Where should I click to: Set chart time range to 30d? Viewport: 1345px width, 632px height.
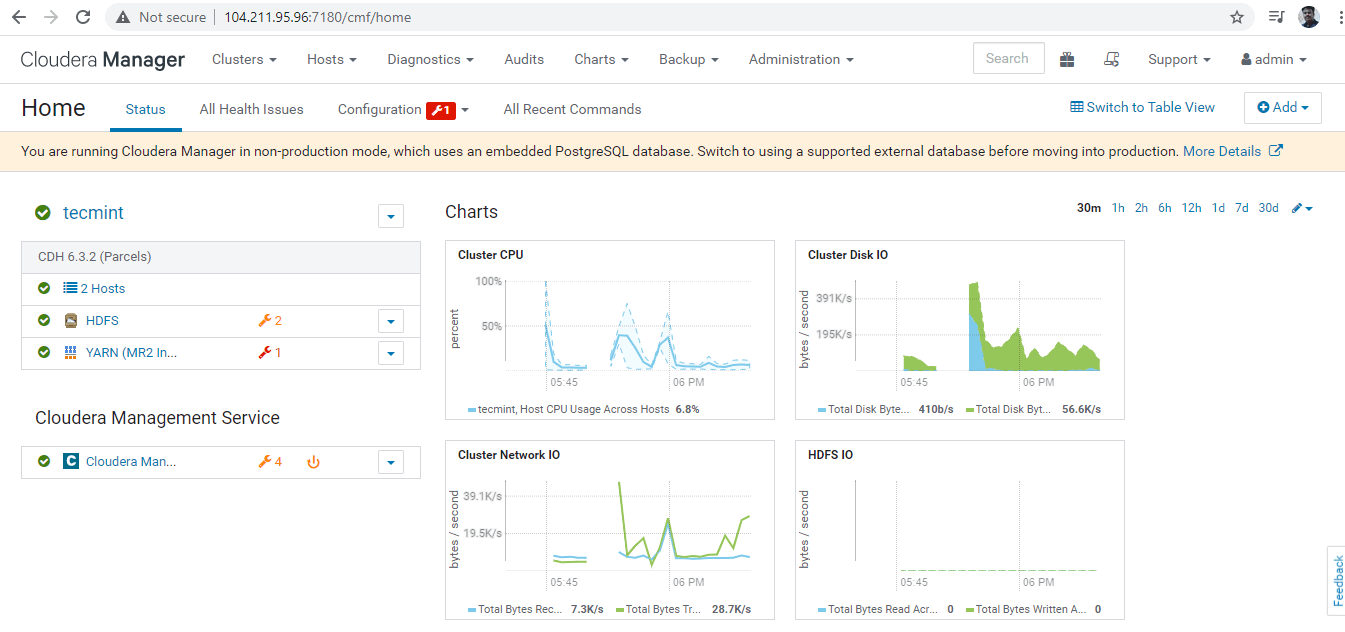pyautogui.click(x=1268, y=208)
